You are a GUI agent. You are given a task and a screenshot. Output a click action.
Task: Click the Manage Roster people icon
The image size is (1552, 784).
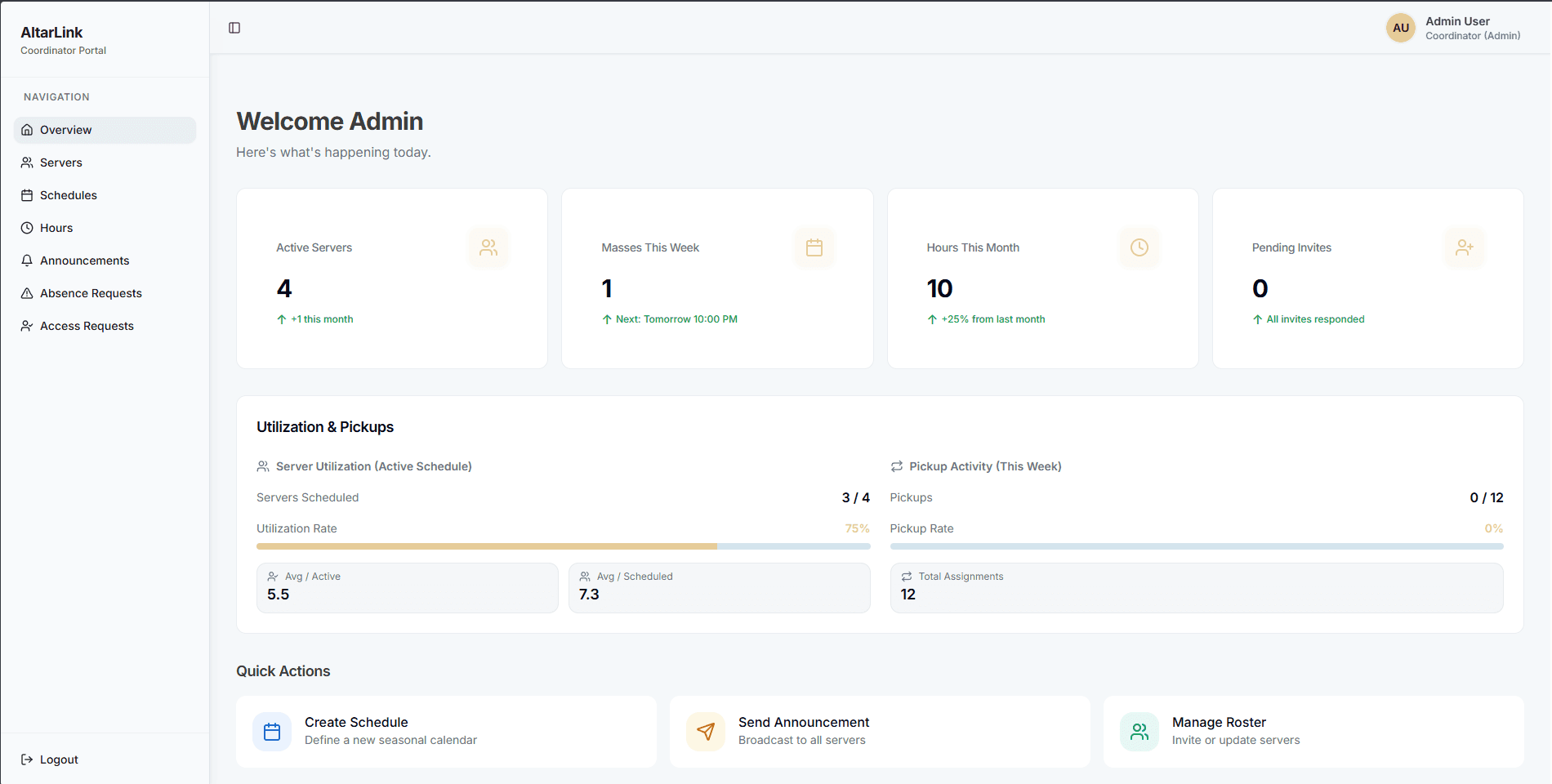click(x=1139, y=731)
